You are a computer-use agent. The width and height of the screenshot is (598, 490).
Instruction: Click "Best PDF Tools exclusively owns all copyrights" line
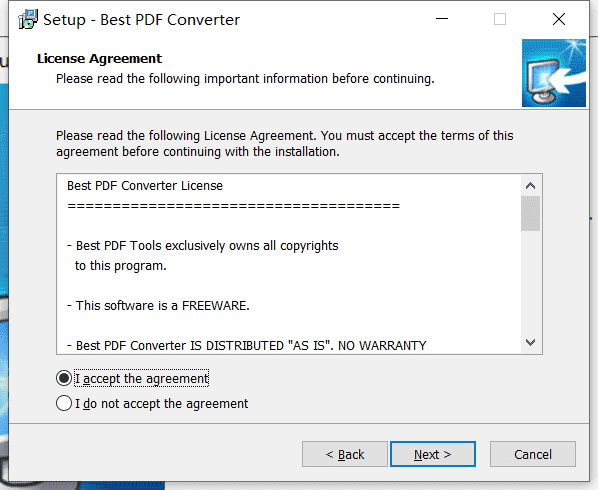(203, 246)
